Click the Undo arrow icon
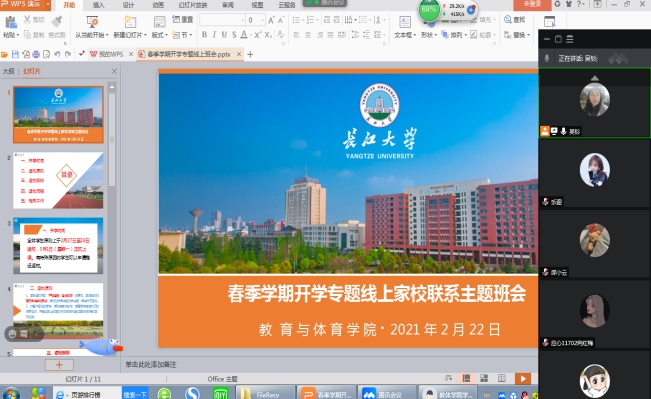The width and height of the screenshot is (651, 399). [57, 54]
